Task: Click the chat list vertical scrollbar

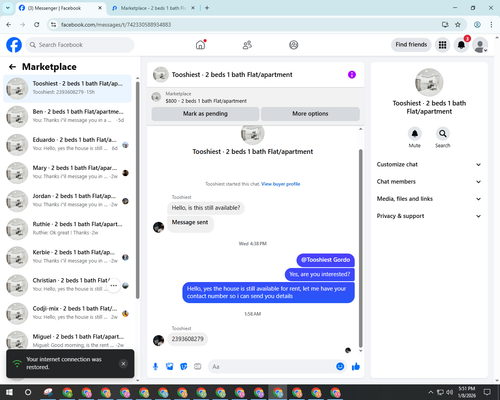Action: [x=137, y=190]
